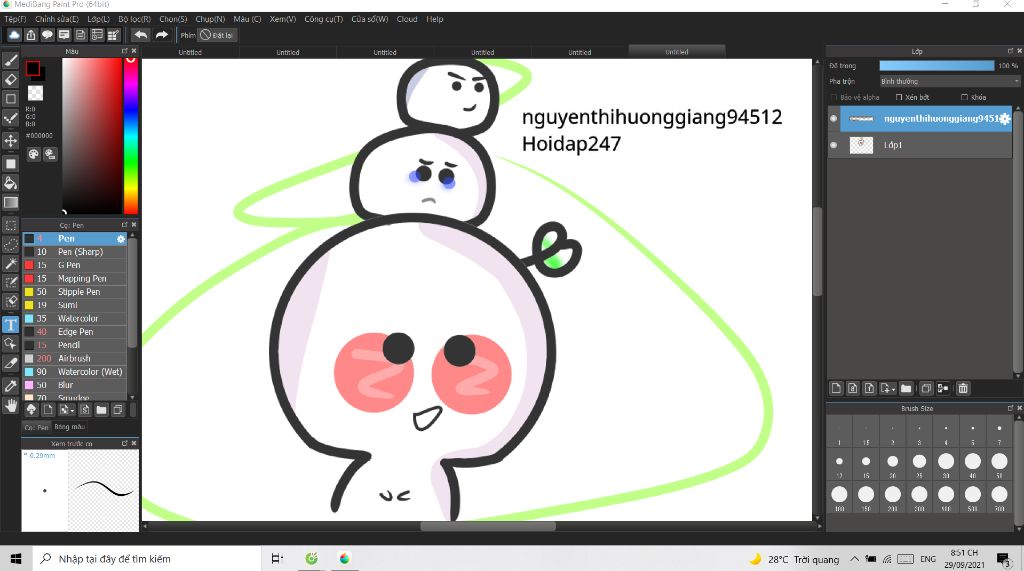
Task: Click Lớp1 layer thumbnail
Action: pos(861,145)
